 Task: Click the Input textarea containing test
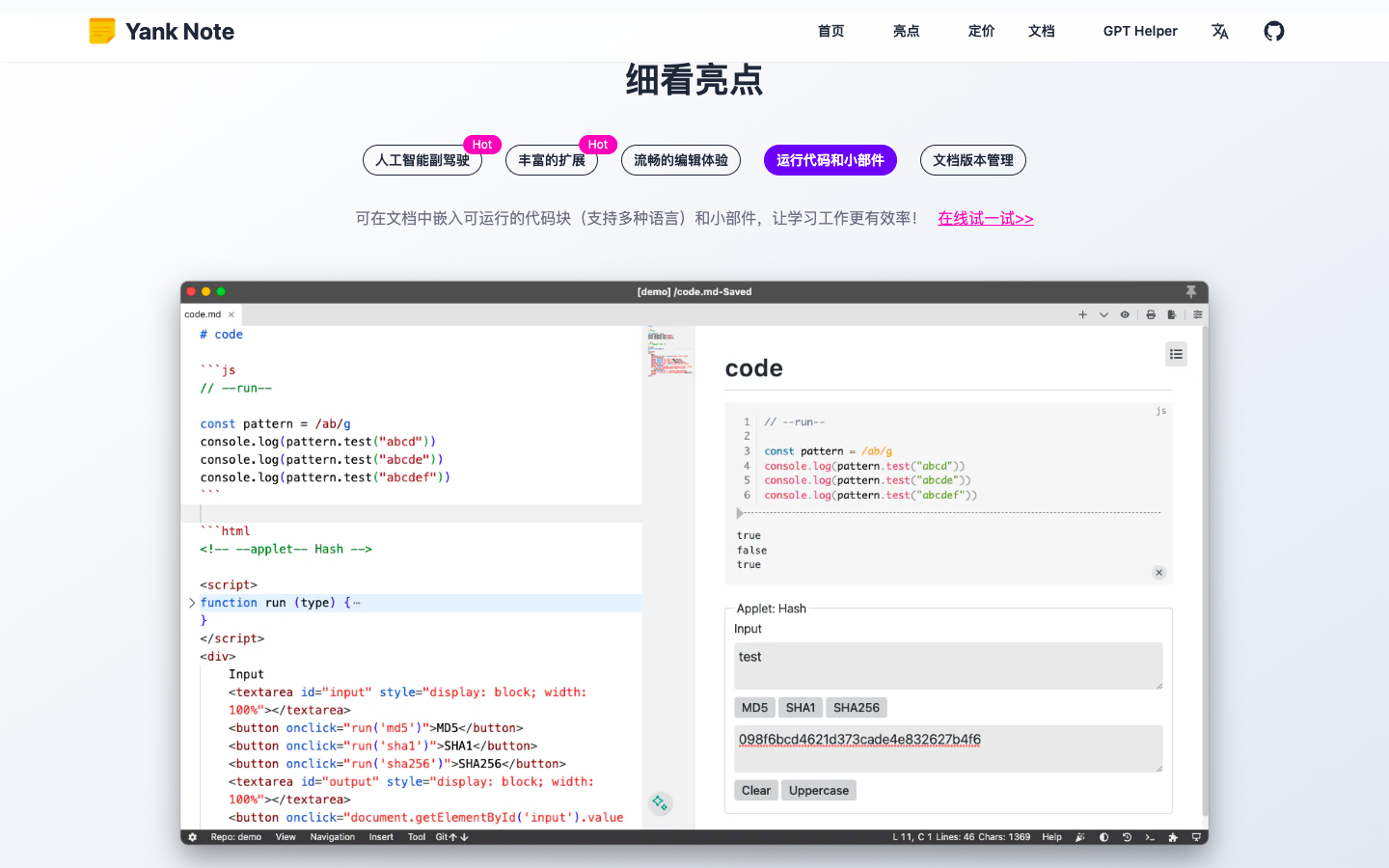tap(948, 665)
